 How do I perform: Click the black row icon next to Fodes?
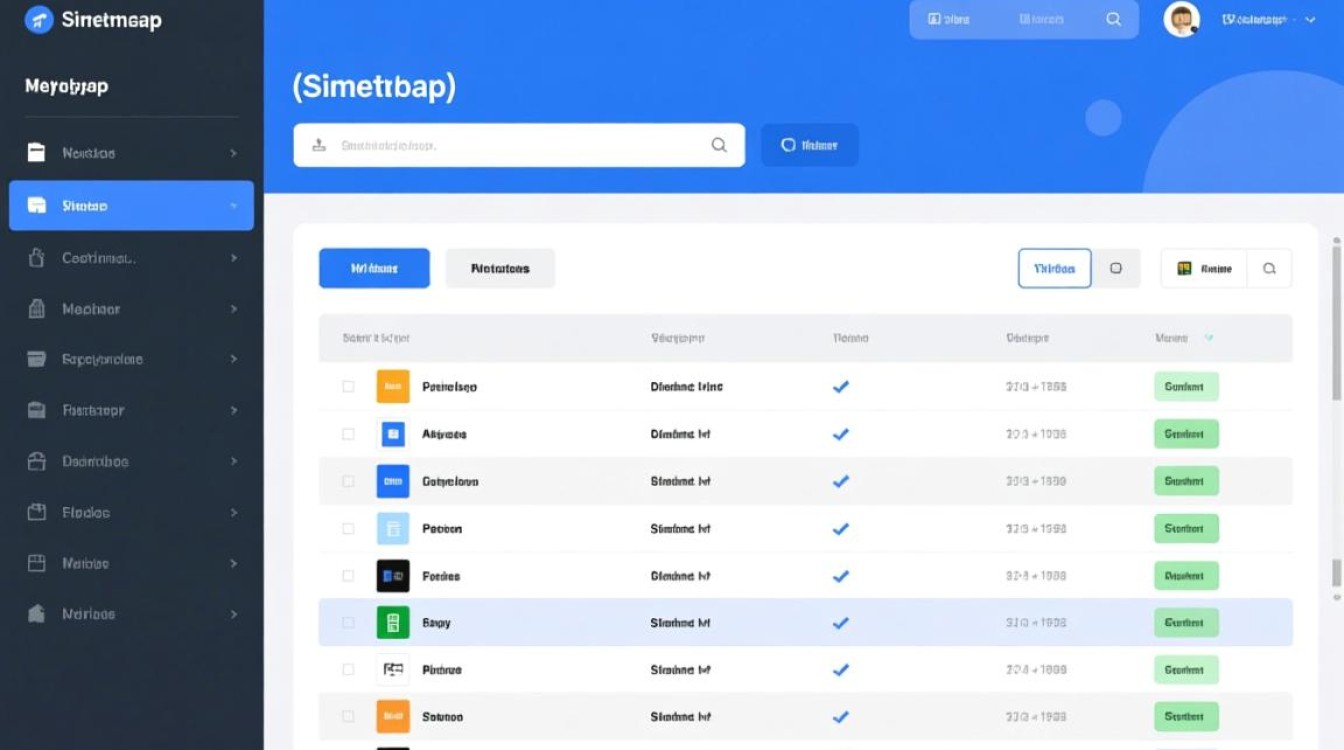(x=393, y=576)
